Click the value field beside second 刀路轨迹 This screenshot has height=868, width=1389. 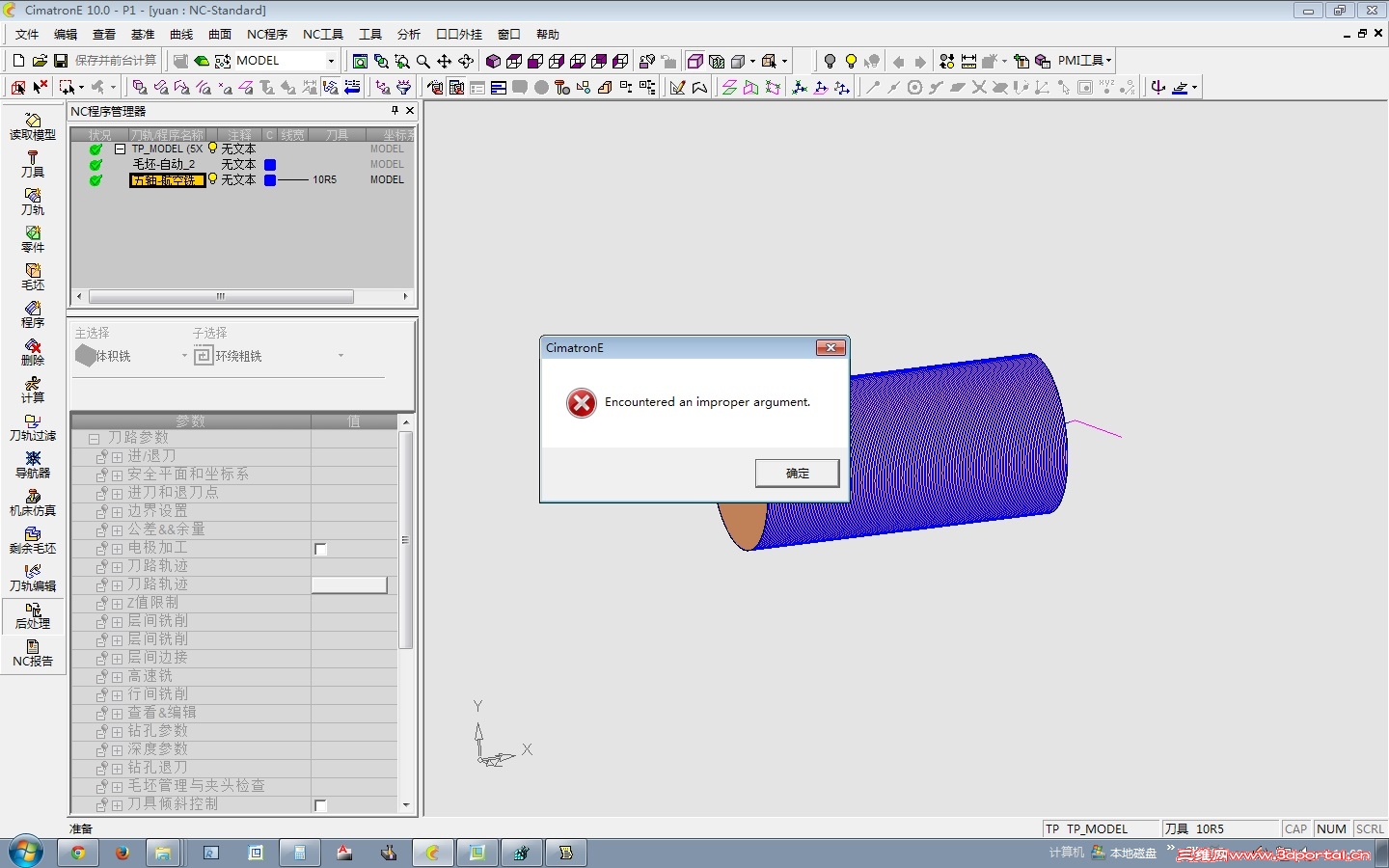point(349,585)
